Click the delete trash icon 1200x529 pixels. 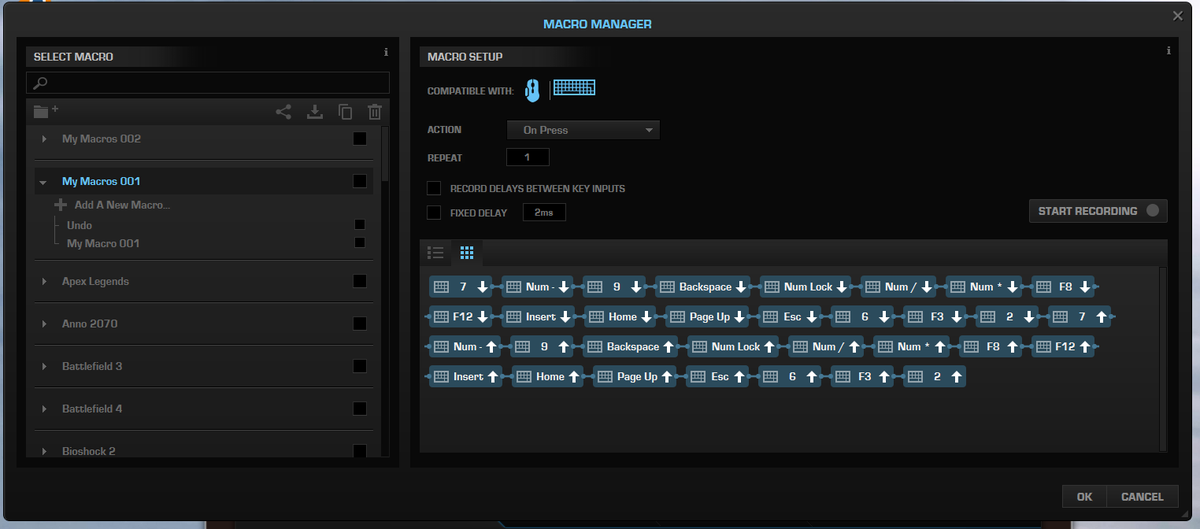tap(375, 112)
